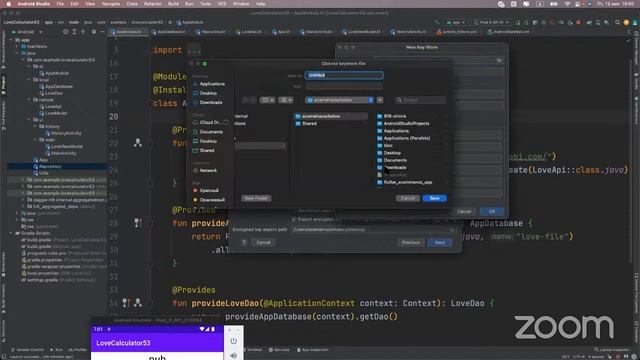Click the Make Project hammer icon
The width and height of the screenshot is (640, 360).
point(437,22)
